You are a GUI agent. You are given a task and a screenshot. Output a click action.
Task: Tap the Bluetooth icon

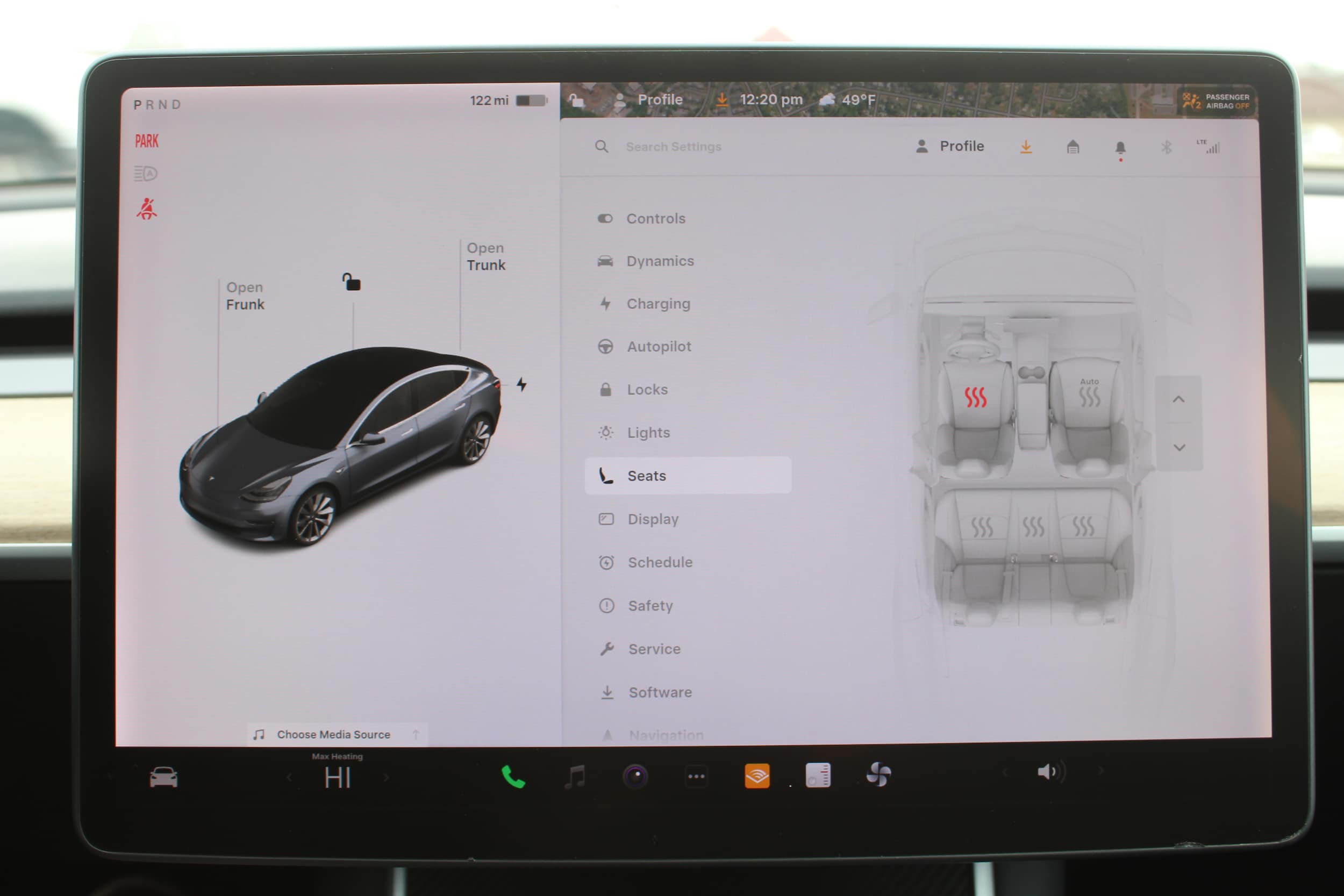tap(1166, 147)
